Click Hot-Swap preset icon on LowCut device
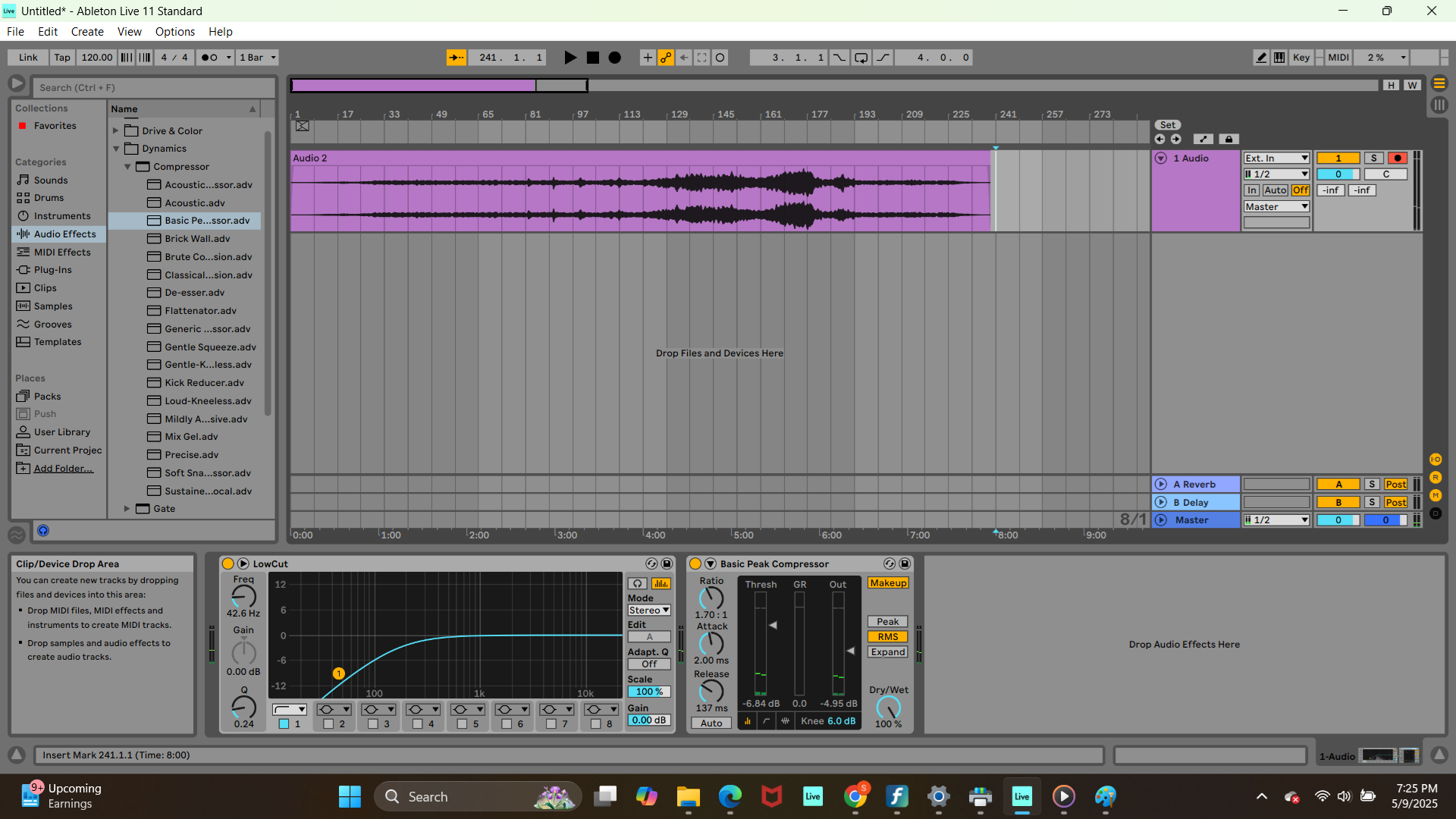The height and width of the screenshot is (819, 1456). tap(651, 563)
